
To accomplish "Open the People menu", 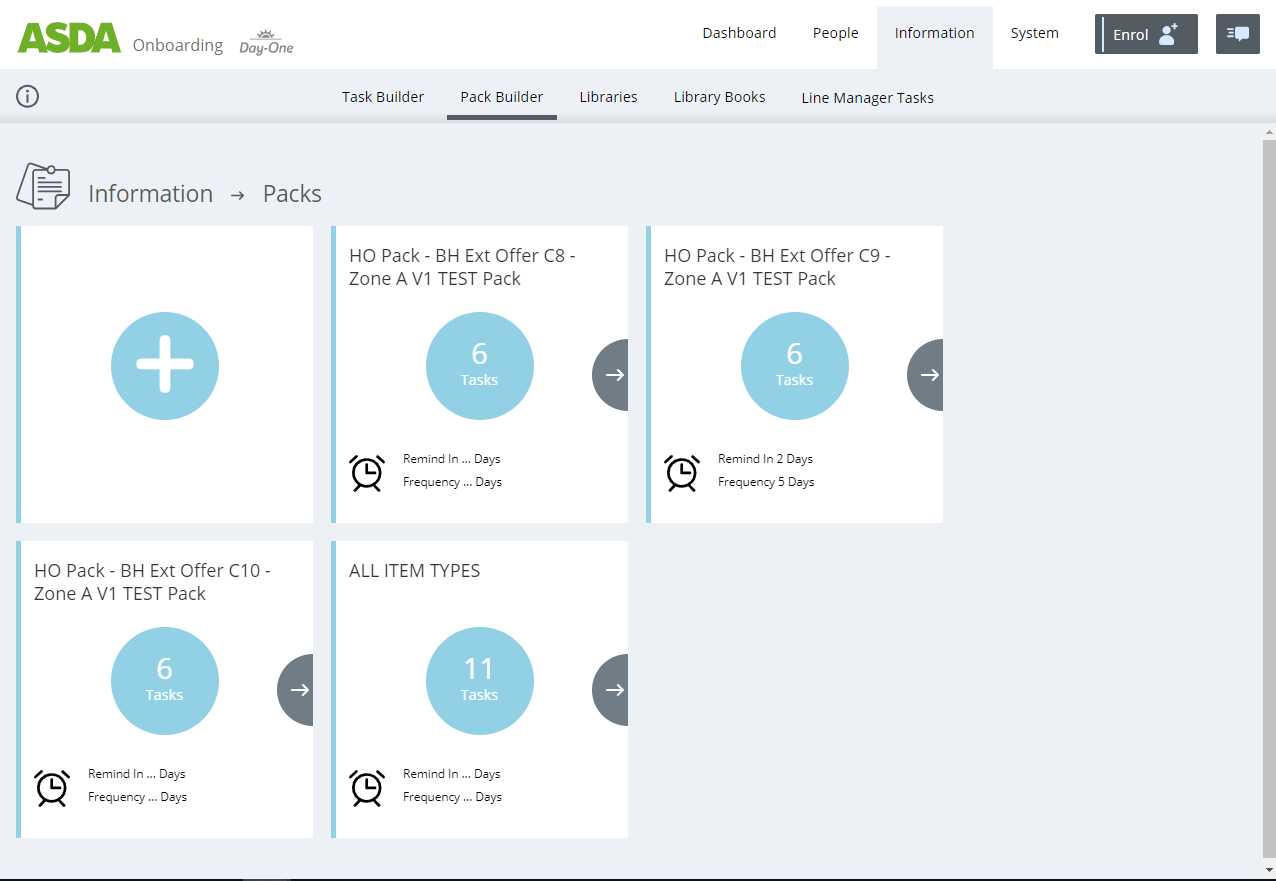I will pyautogui.click(x=835, y=33).
